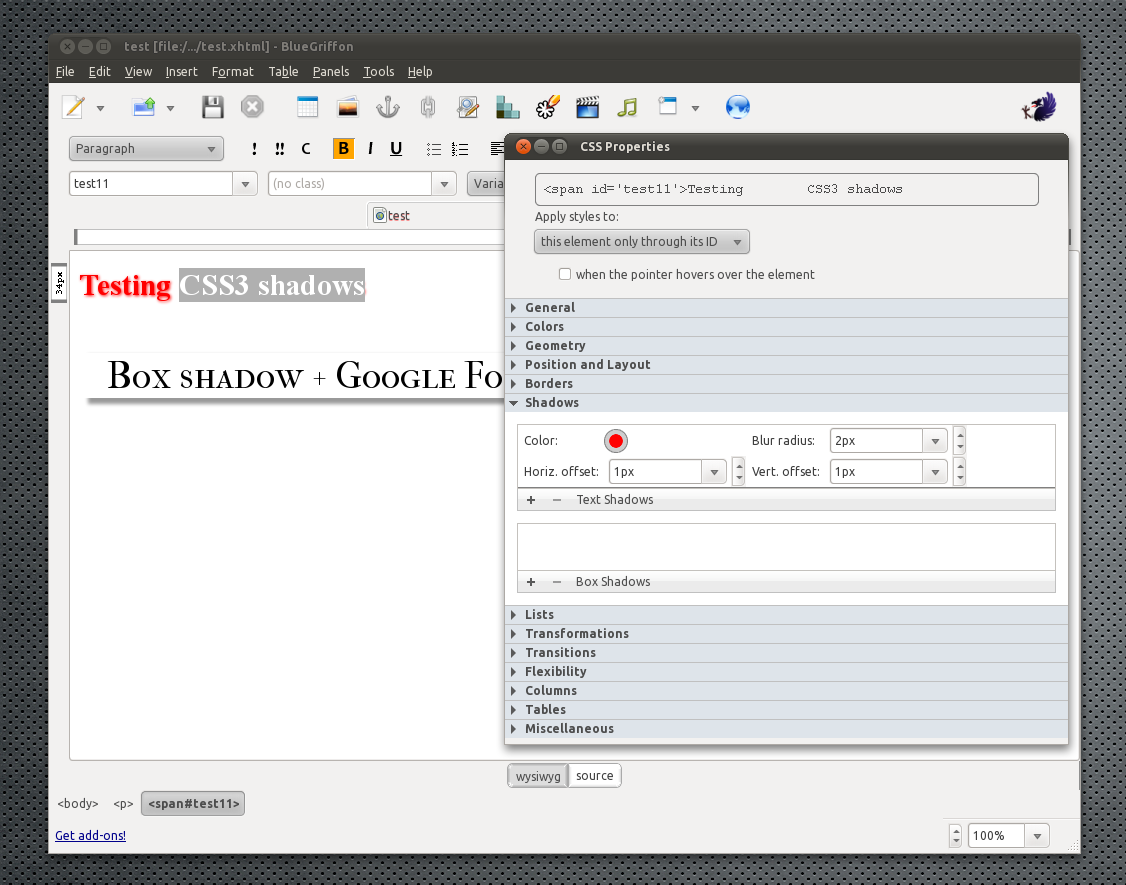Toggle code formatting with the C icon

(306, 149)
